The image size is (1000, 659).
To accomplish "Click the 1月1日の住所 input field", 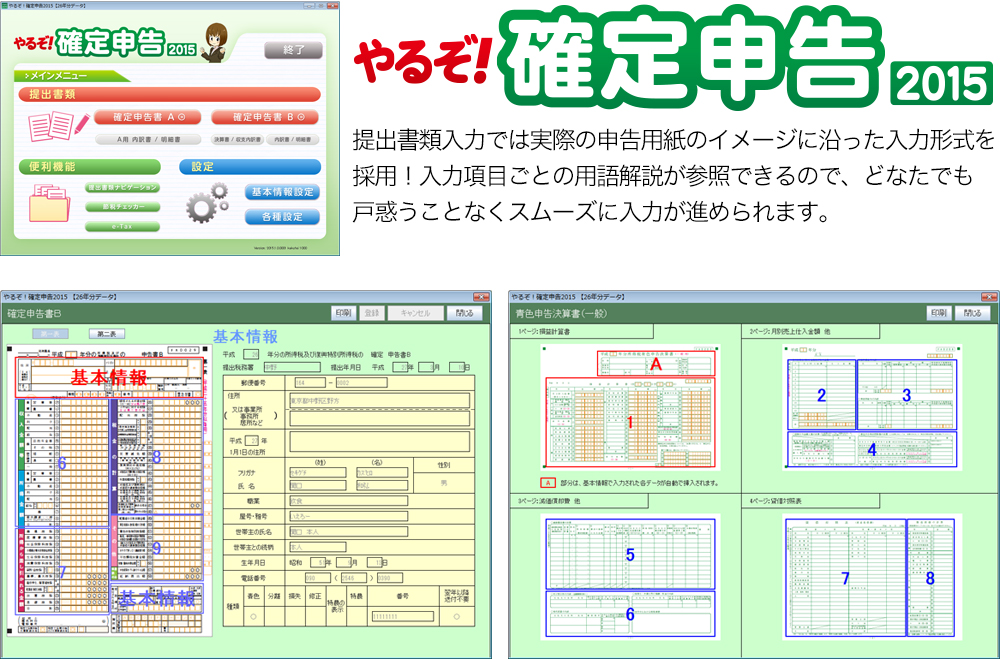I will pyautogui.click(x=379, y=441).
